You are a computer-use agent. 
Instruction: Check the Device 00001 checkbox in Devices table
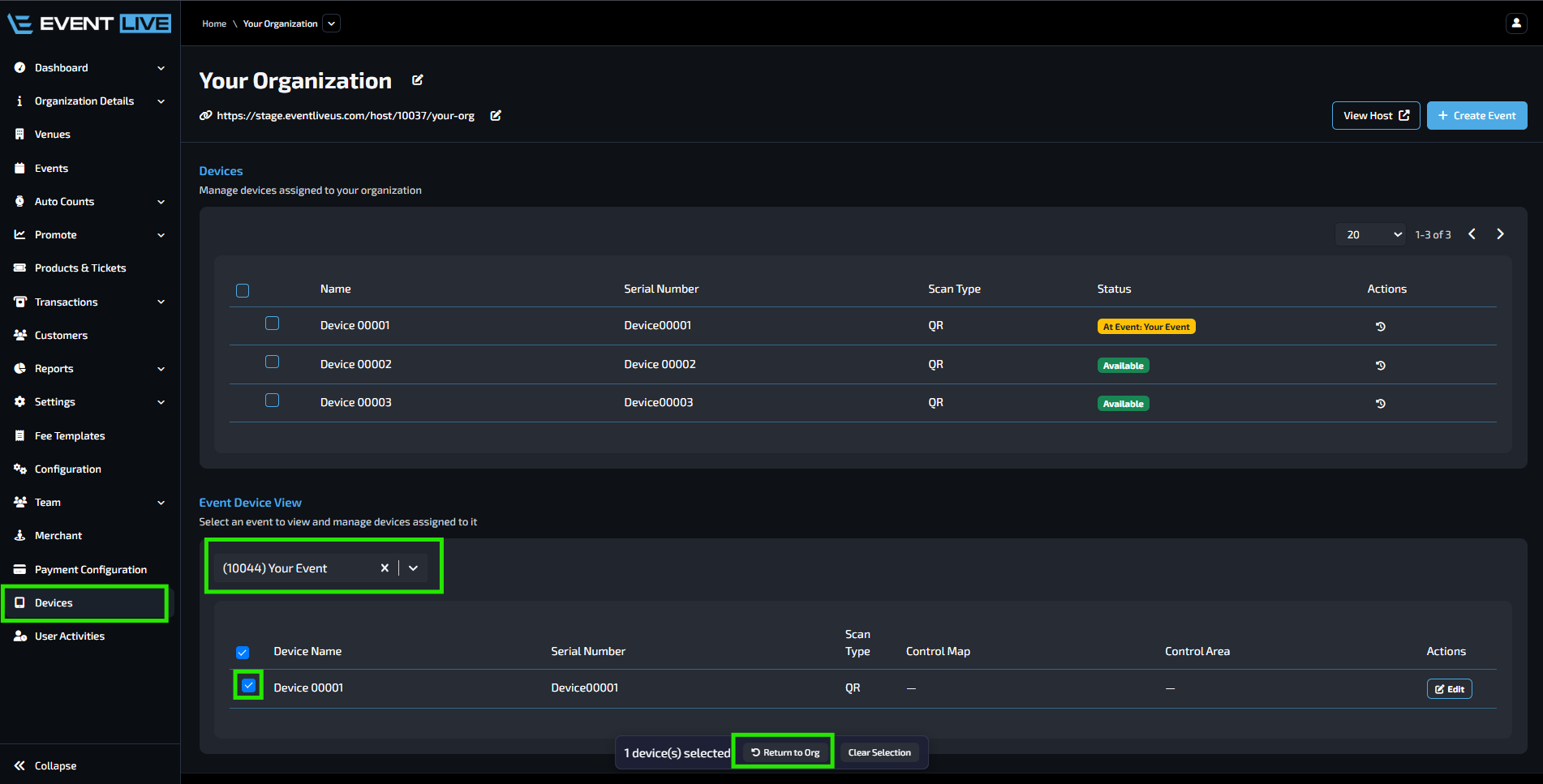click(x=273, y=323)
